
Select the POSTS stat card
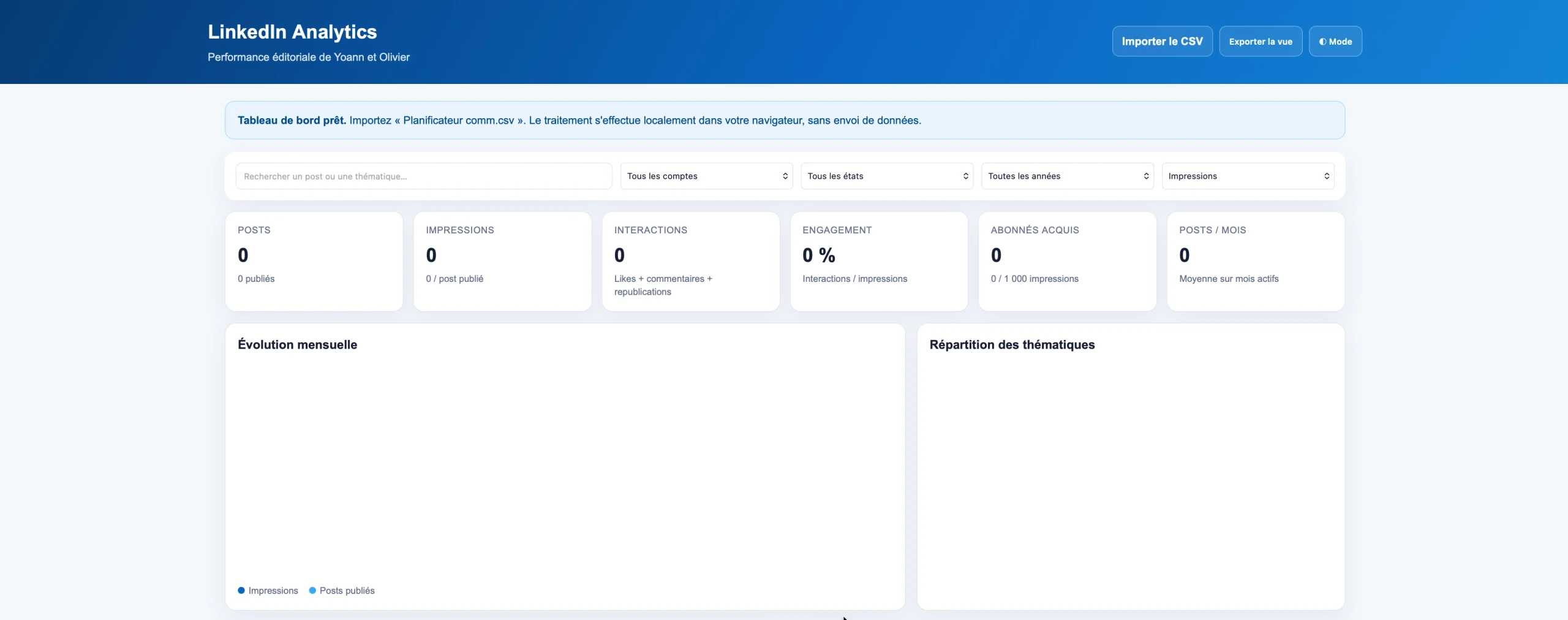click(314, 262)
